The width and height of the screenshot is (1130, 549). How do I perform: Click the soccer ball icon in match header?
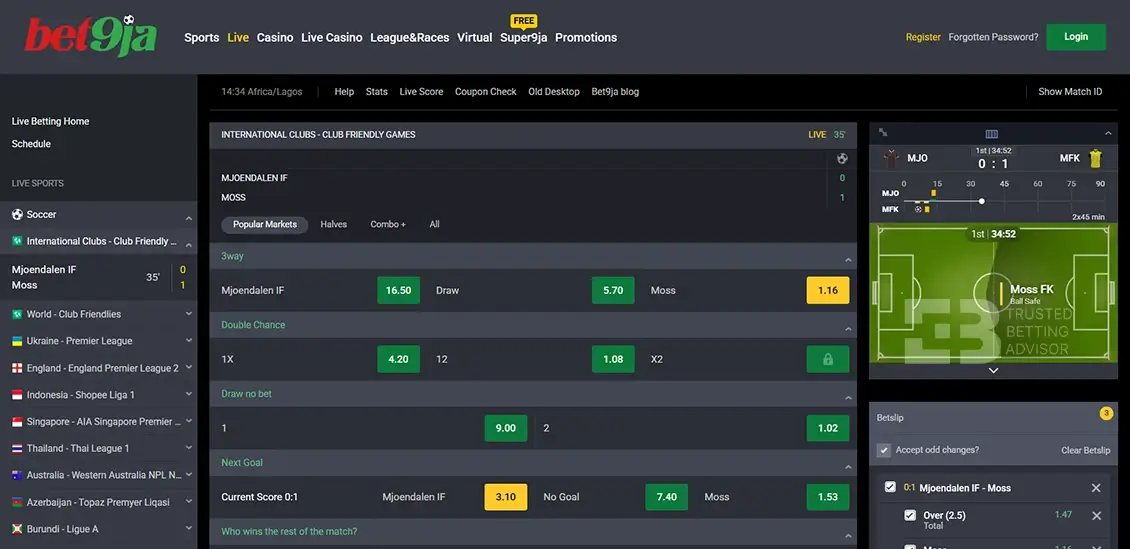point(842,159)
